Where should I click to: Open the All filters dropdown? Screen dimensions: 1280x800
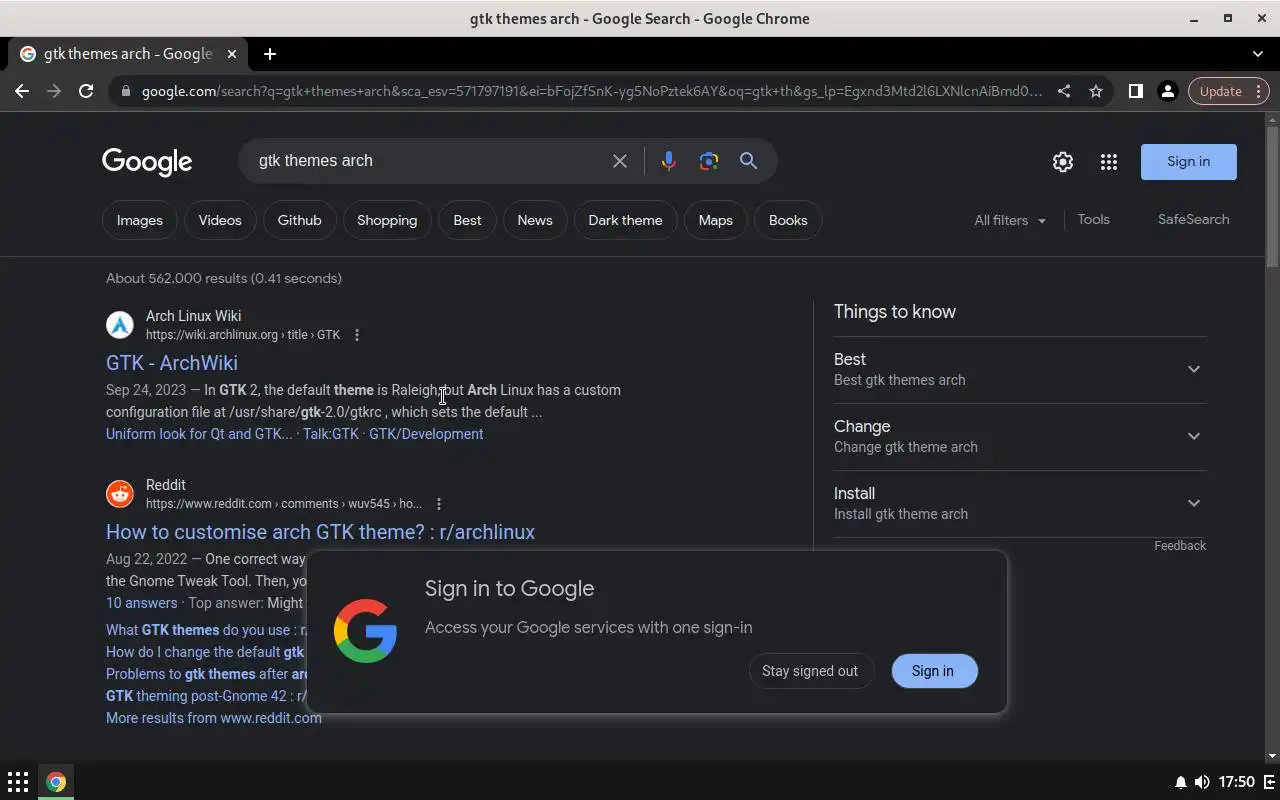click(1010, 220)
